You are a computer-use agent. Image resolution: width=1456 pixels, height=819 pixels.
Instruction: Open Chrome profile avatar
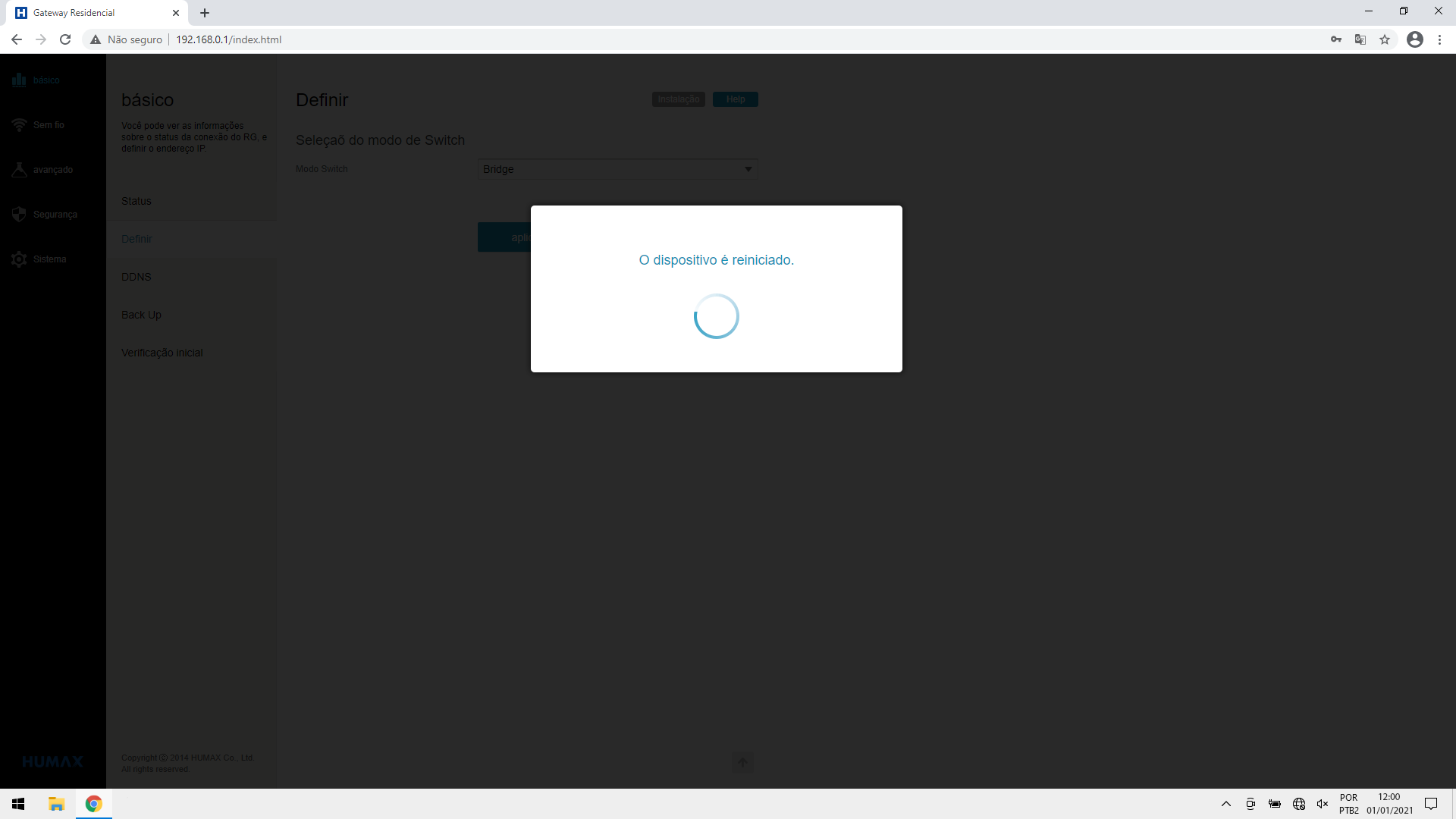(x=1415, y=39)
